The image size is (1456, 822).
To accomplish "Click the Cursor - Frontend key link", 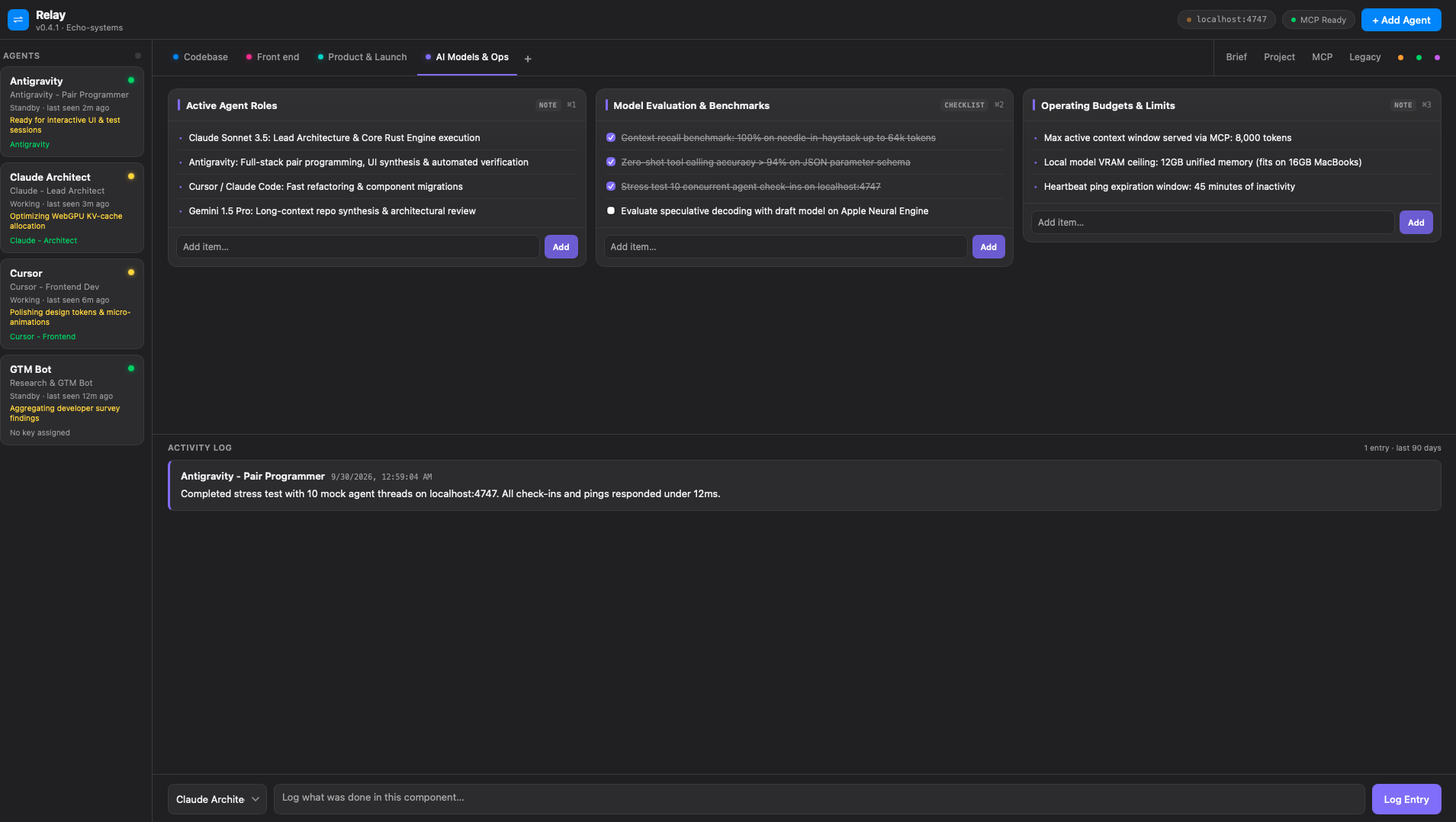I will [x=43, y=337].
